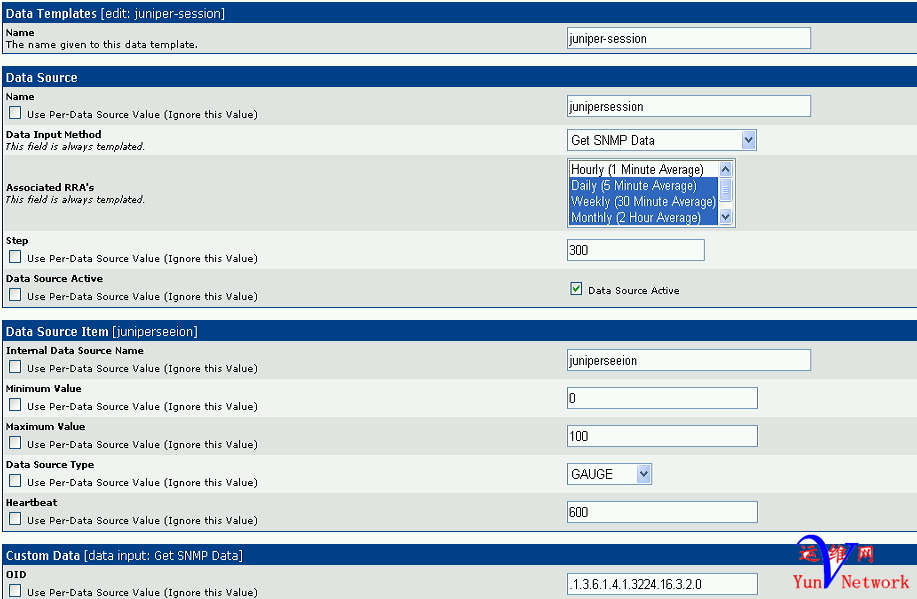The width and height of the screenshot is (917, 599).
Task: Tick per-data source checkbox under Data Source Active
Action: click(x=15, y=295)
